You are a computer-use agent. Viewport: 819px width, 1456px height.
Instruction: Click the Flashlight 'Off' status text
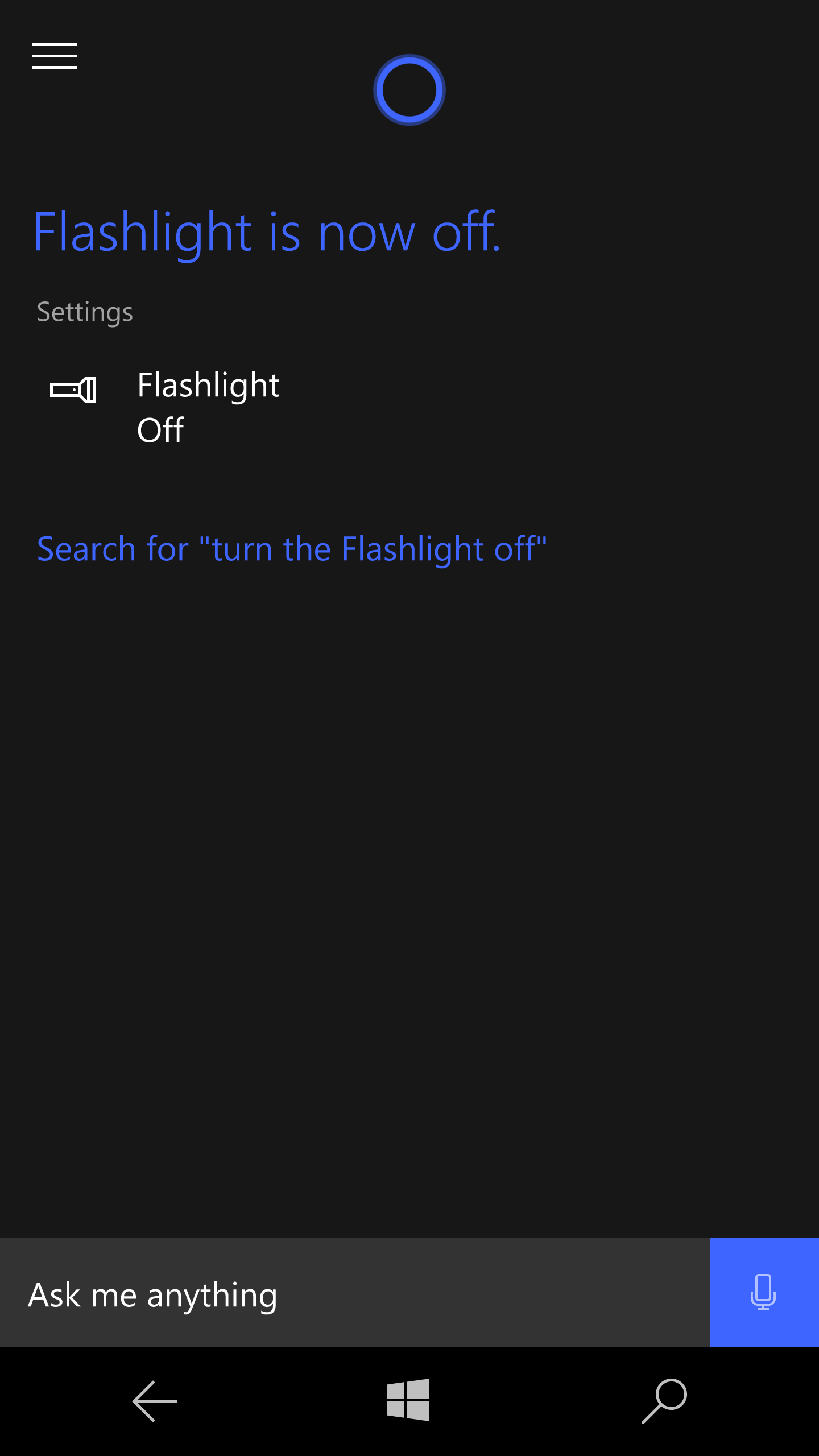click(x=160, y=430)
